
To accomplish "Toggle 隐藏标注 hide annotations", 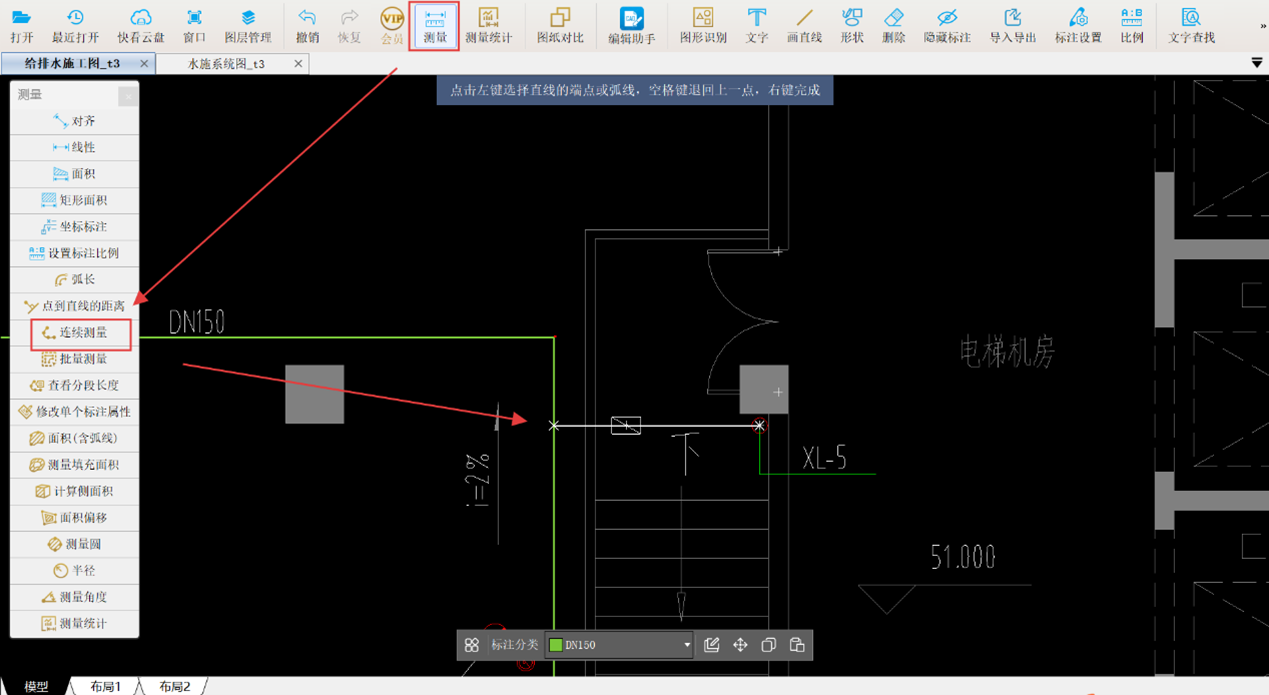I will [x=947, y=25].
